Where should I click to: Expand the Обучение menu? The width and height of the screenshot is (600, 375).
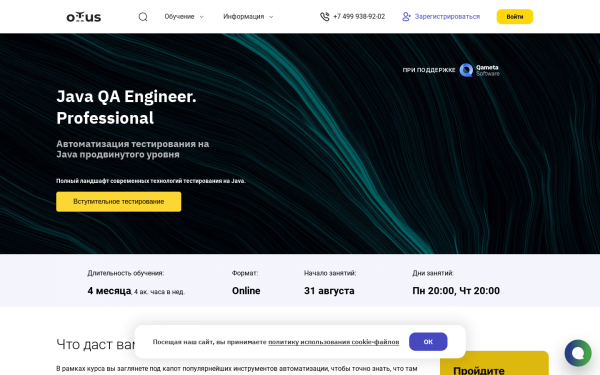[x=184, y=17]
